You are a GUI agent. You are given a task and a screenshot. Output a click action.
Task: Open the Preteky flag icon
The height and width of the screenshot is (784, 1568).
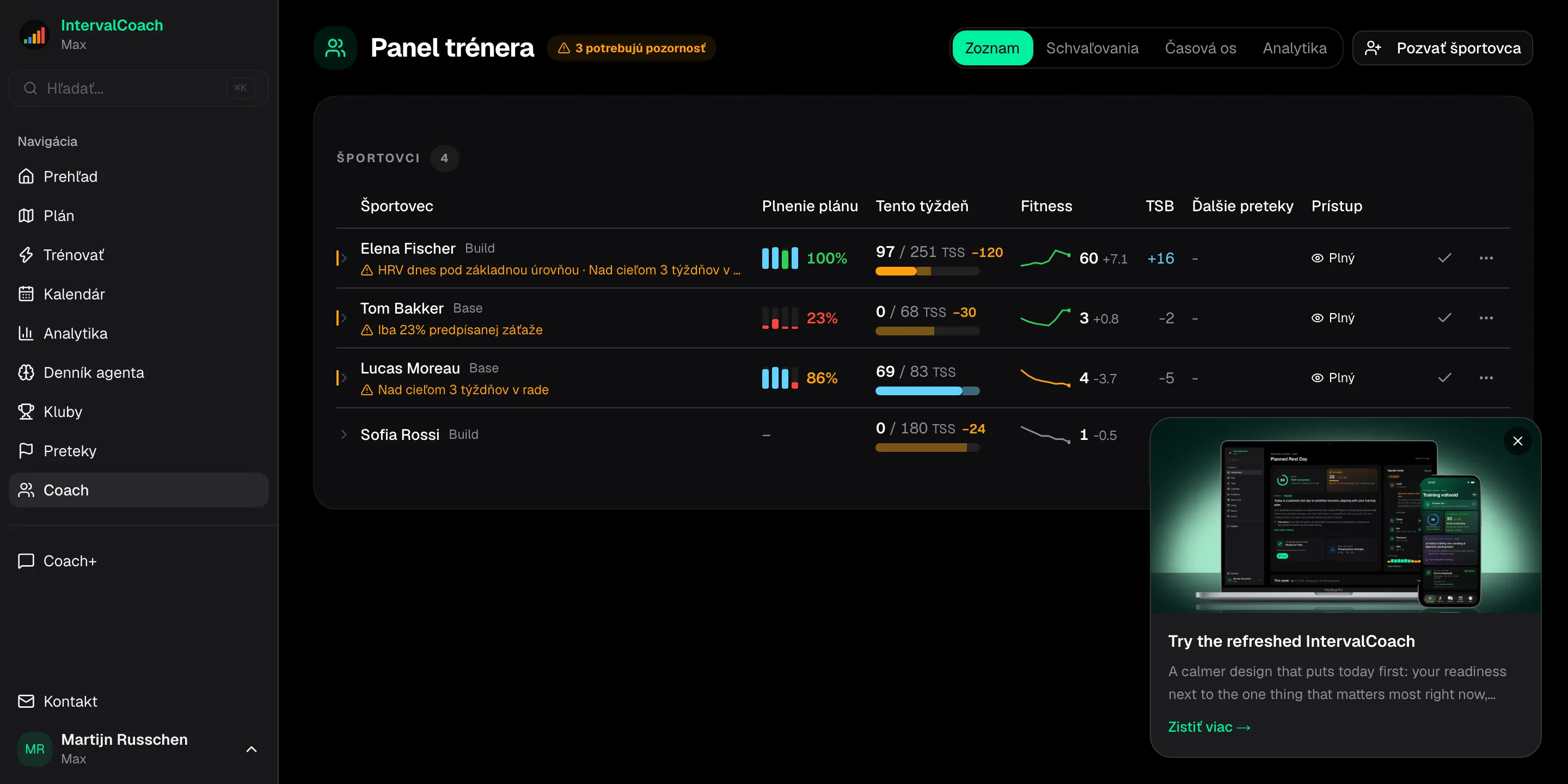pos(26,450)
